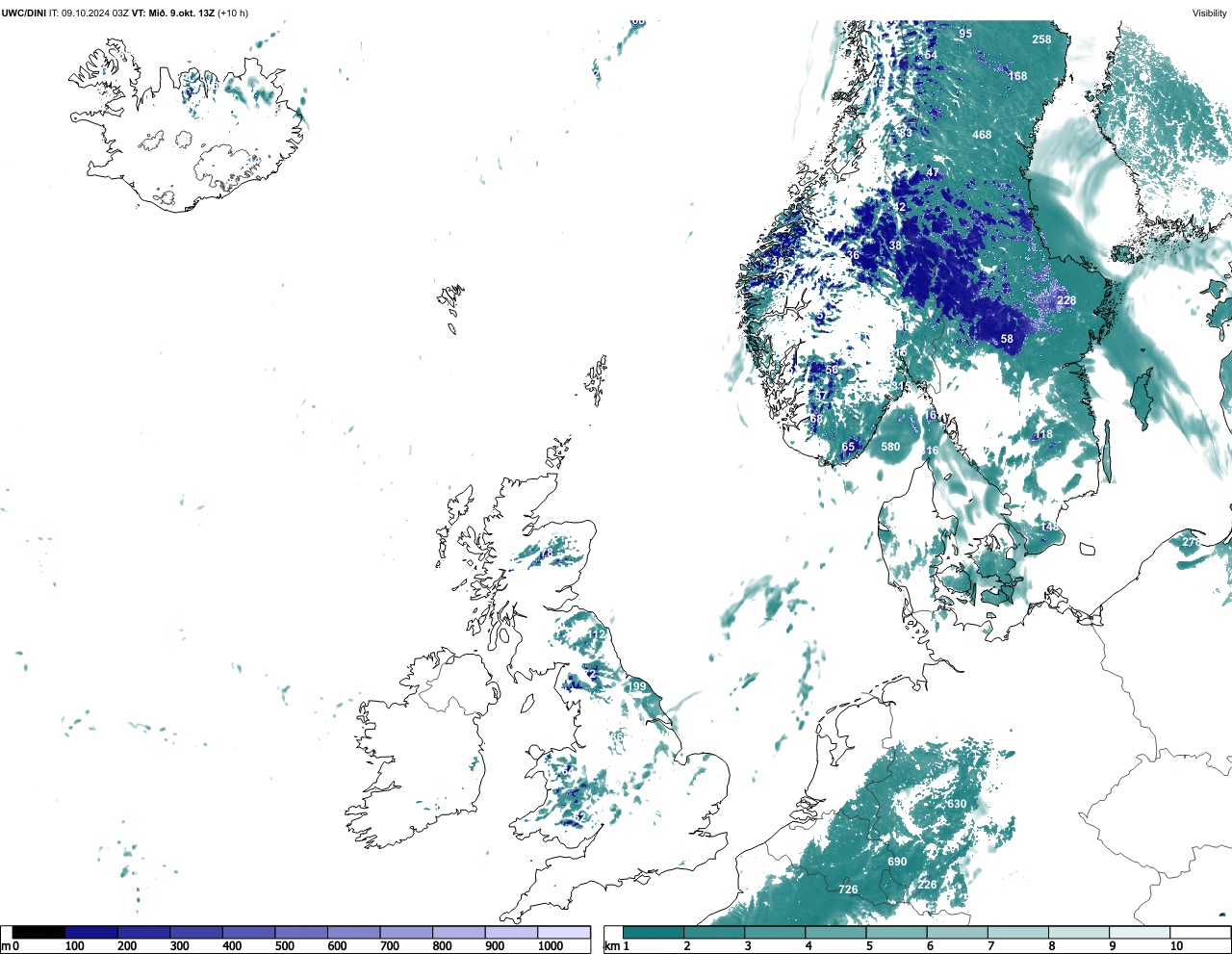Click the '228' value on the purple patch
This screenshot has height=954, width=1232.
tap(1066, 300)
